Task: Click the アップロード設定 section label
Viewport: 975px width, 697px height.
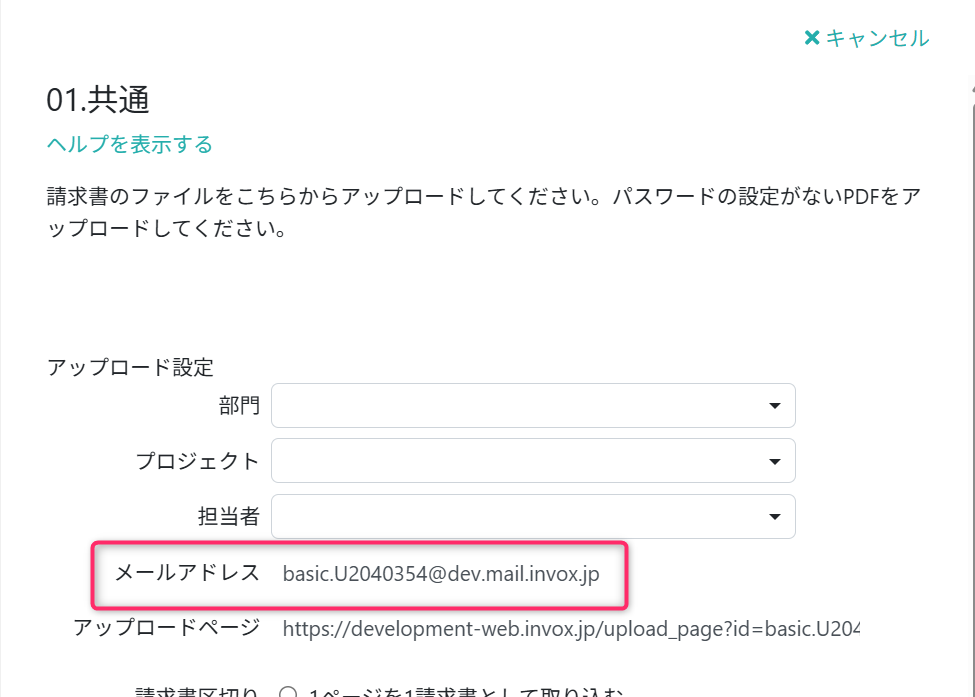Action: pyautogui.click(x=130, y=367)
